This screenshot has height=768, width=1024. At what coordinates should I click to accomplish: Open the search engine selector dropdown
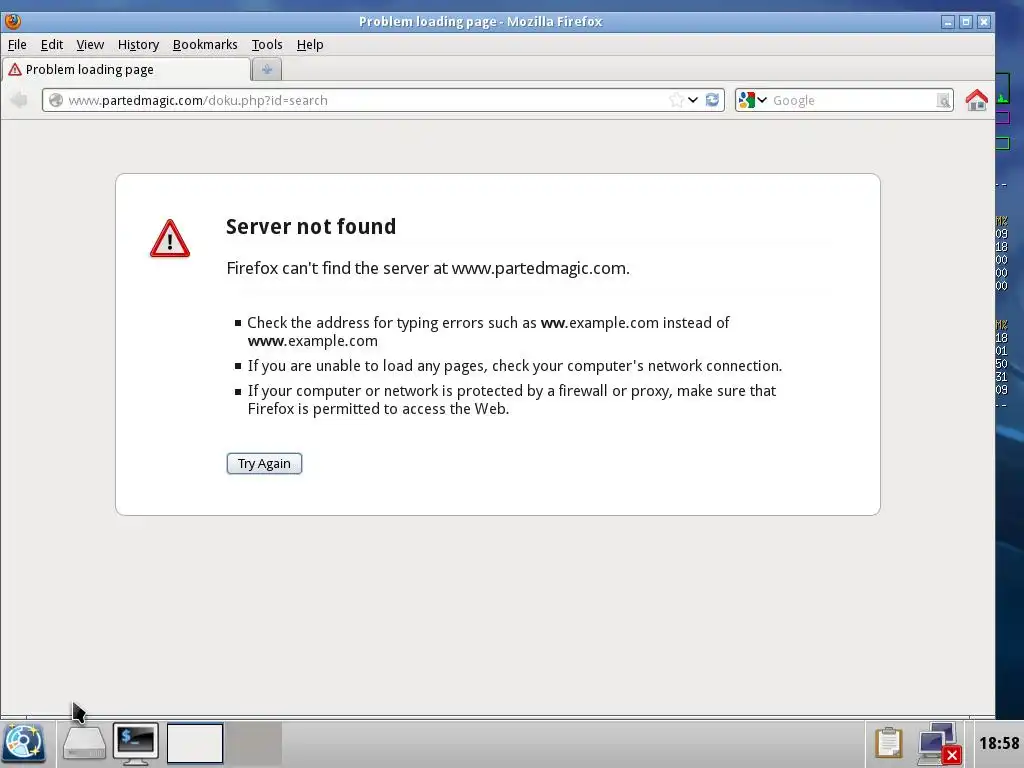coord(752,100)
